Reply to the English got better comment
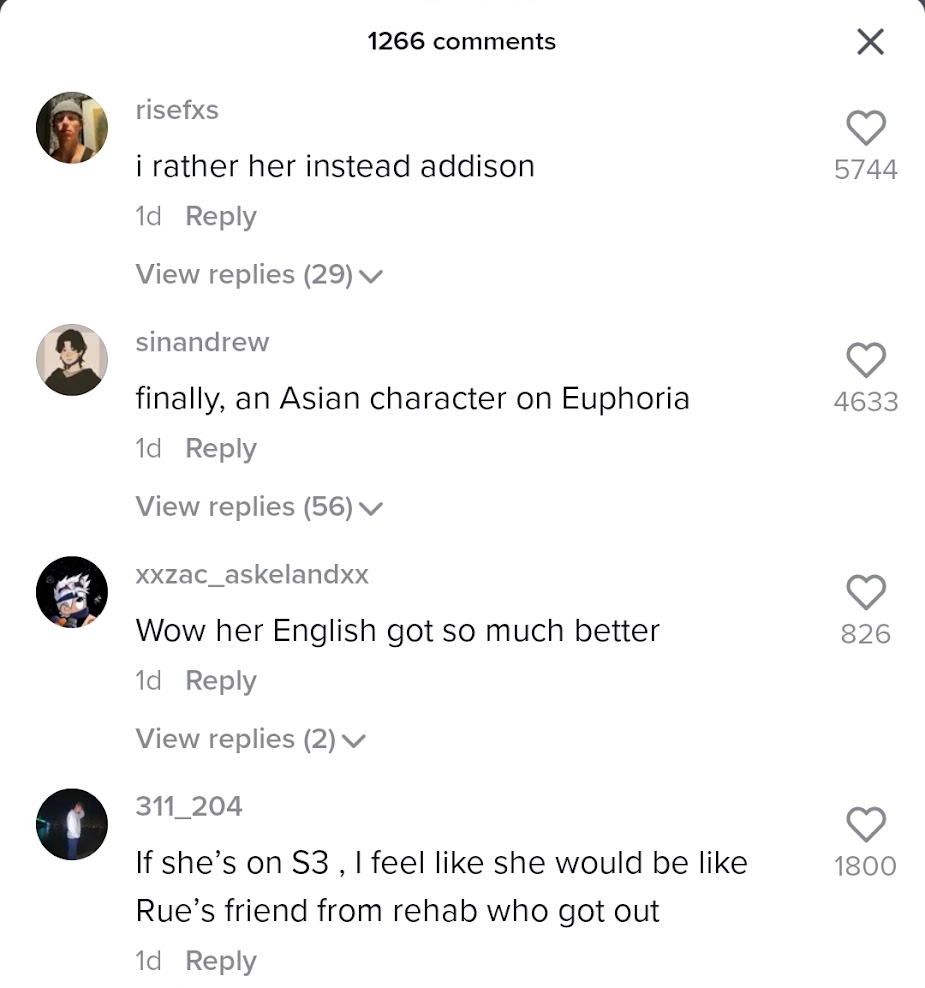925x988 pixels. pyautogui.click(x=221, y=681)
